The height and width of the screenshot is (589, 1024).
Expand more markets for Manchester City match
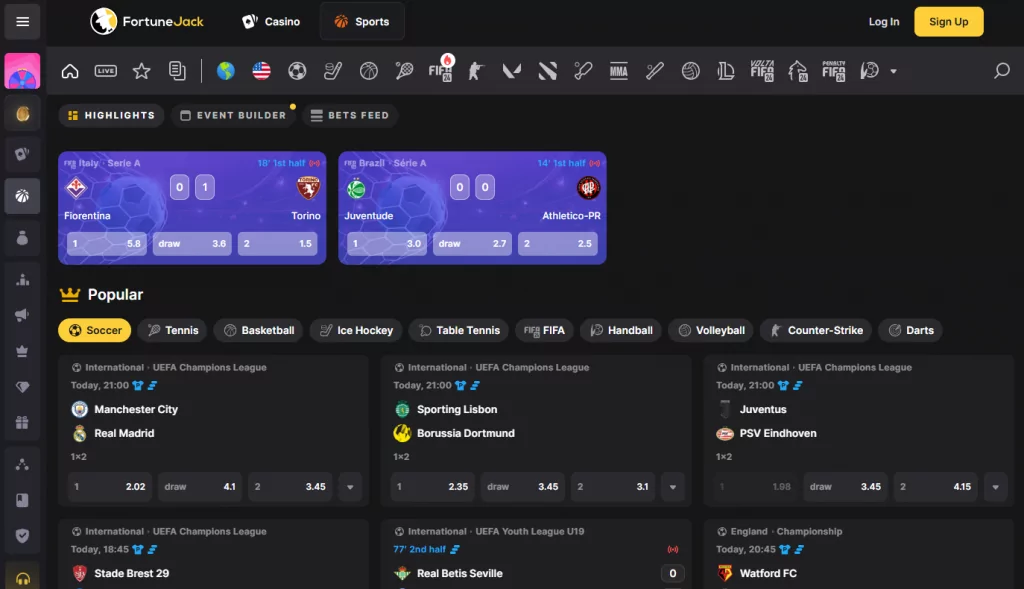[350, 487]
